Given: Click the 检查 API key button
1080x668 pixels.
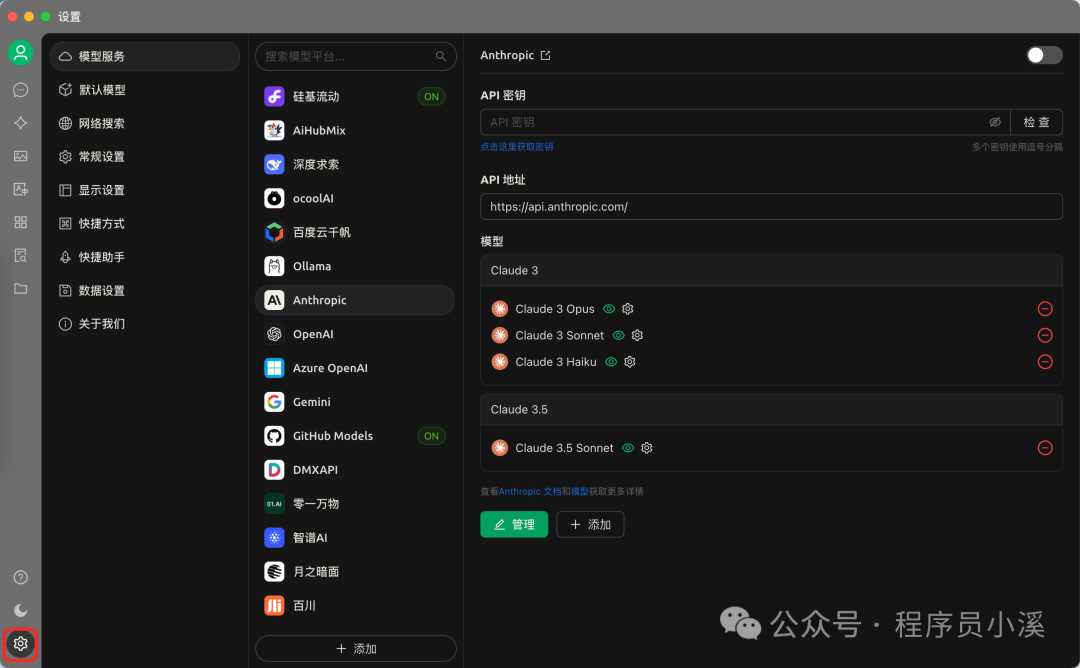Looking at the screenshot, I should [x=1036, y=122].
